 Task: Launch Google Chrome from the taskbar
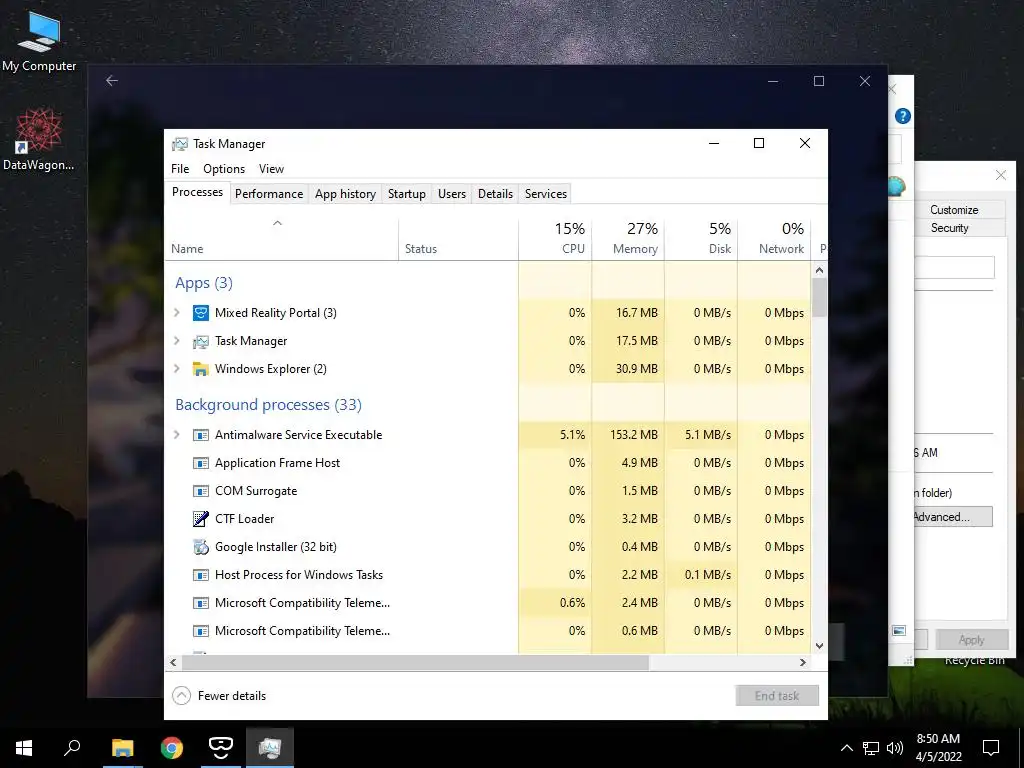click(x=172, y=748)
